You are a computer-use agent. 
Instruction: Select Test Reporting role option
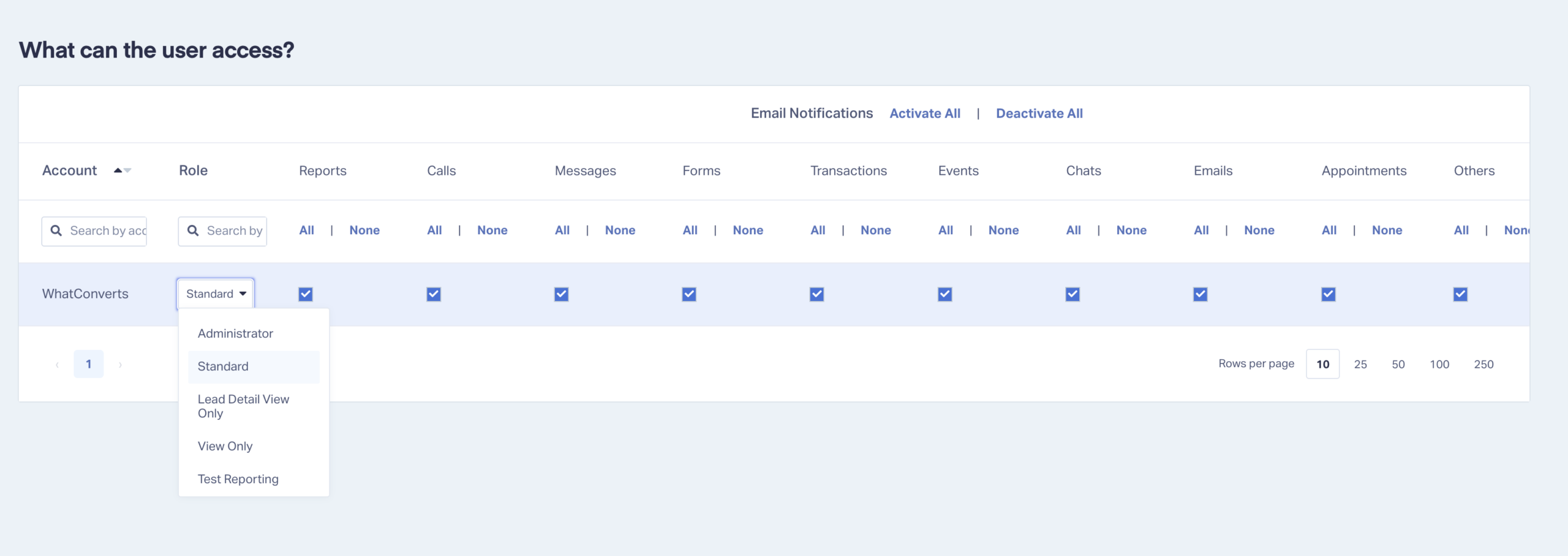coord(254,479)
